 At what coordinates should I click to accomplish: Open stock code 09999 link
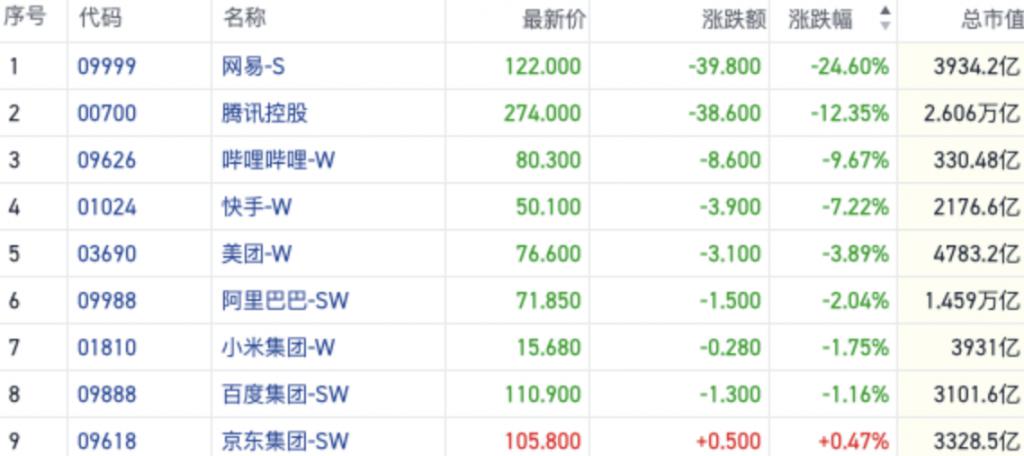106,67
